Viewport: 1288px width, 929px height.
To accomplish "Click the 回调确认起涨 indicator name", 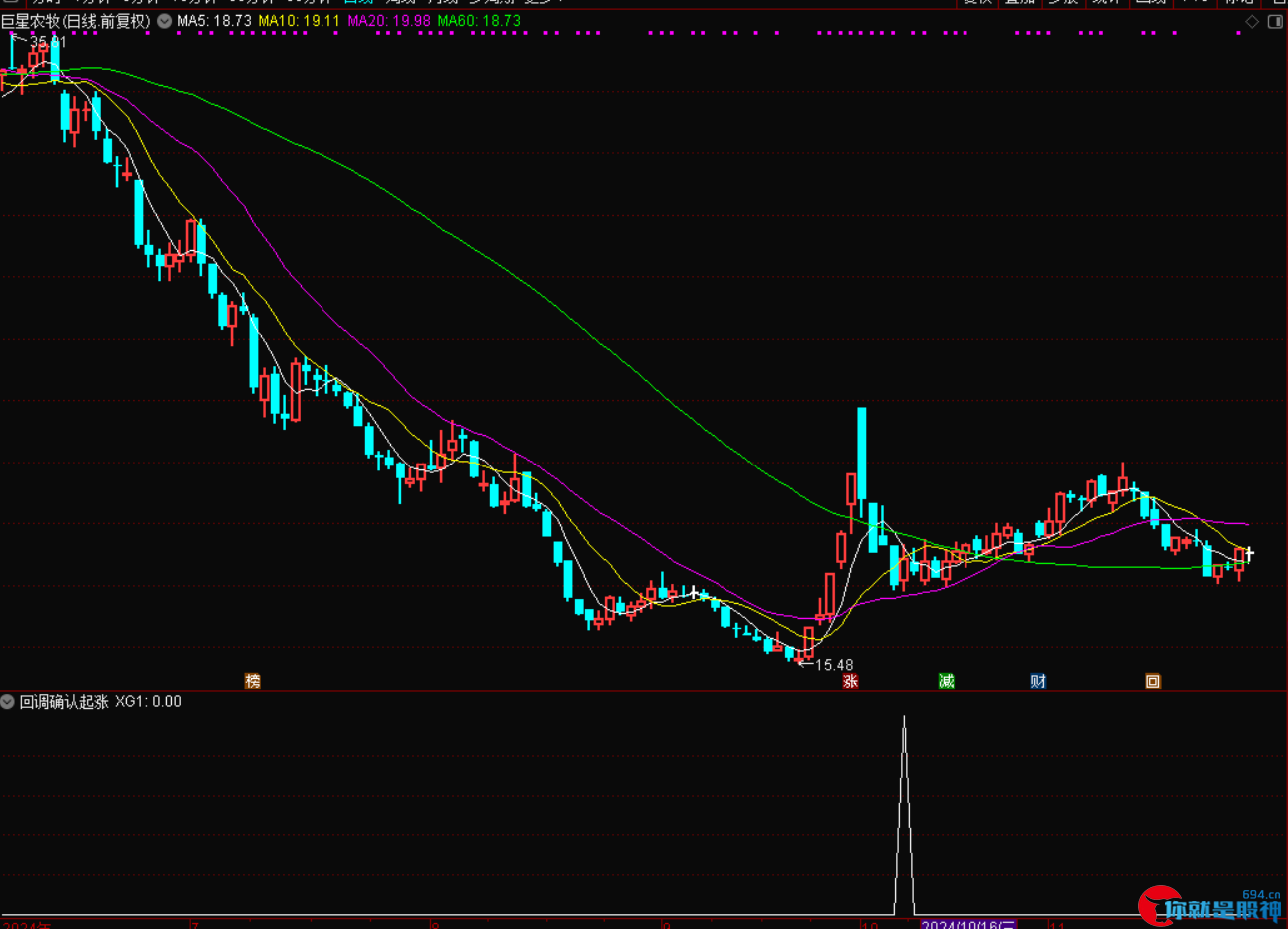I will [64, 702].
